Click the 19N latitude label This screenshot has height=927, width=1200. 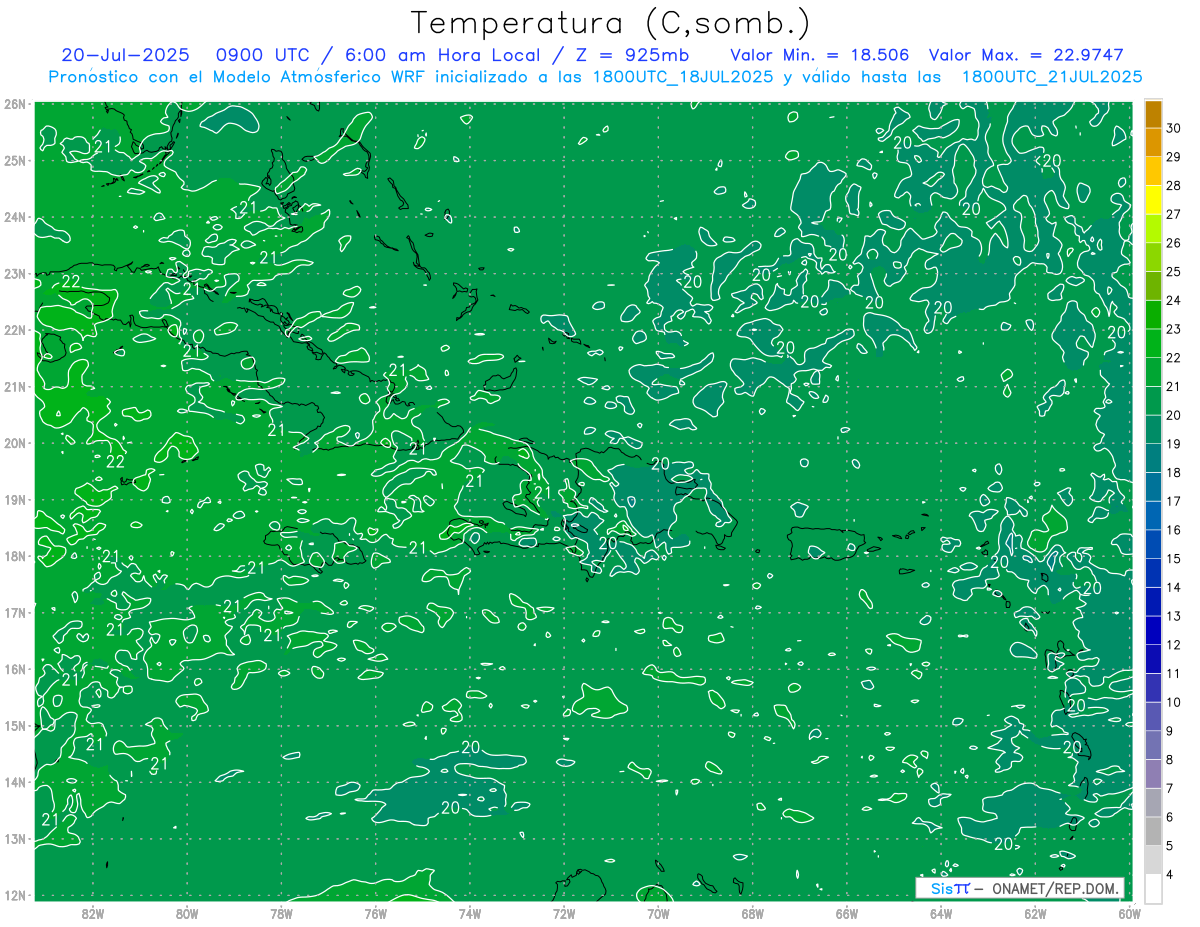click(14, 500)
